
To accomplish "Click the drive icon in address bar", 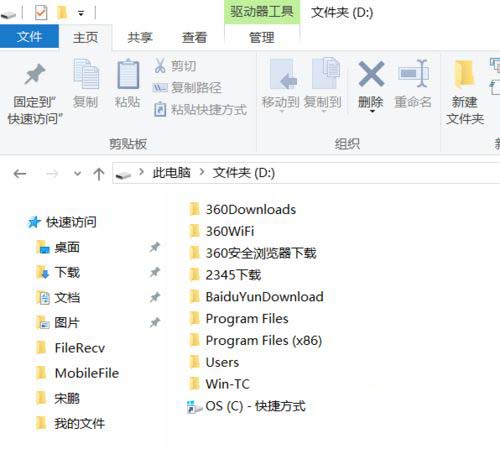I will pos(123,175).
